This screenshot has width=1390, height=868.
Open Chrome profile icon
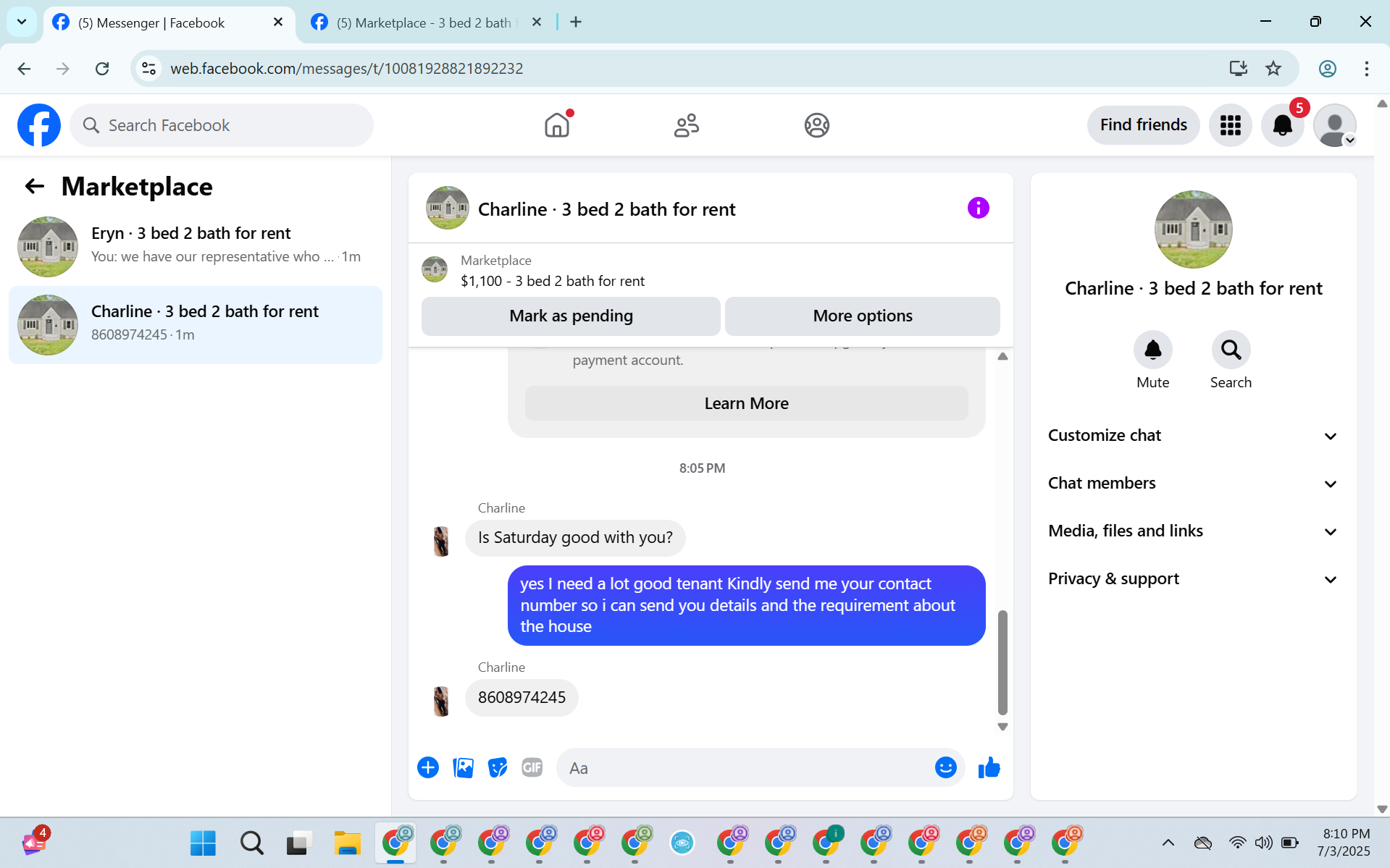pos(1327,69)
